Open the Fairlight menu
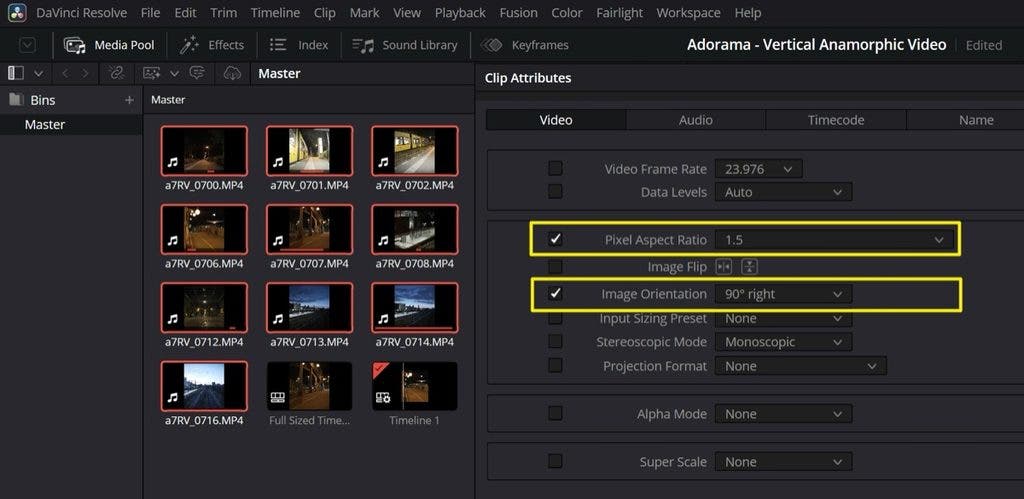1024x499 pixels. coord(619,12)
